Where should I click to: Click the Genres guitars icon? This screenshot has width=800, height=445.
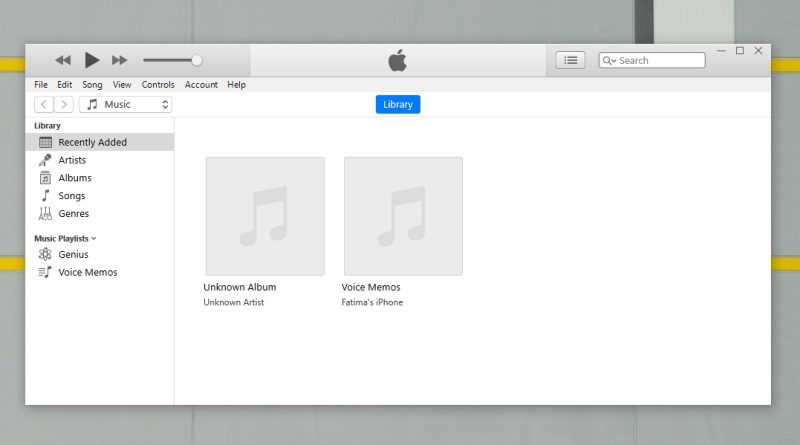point(45,214)
